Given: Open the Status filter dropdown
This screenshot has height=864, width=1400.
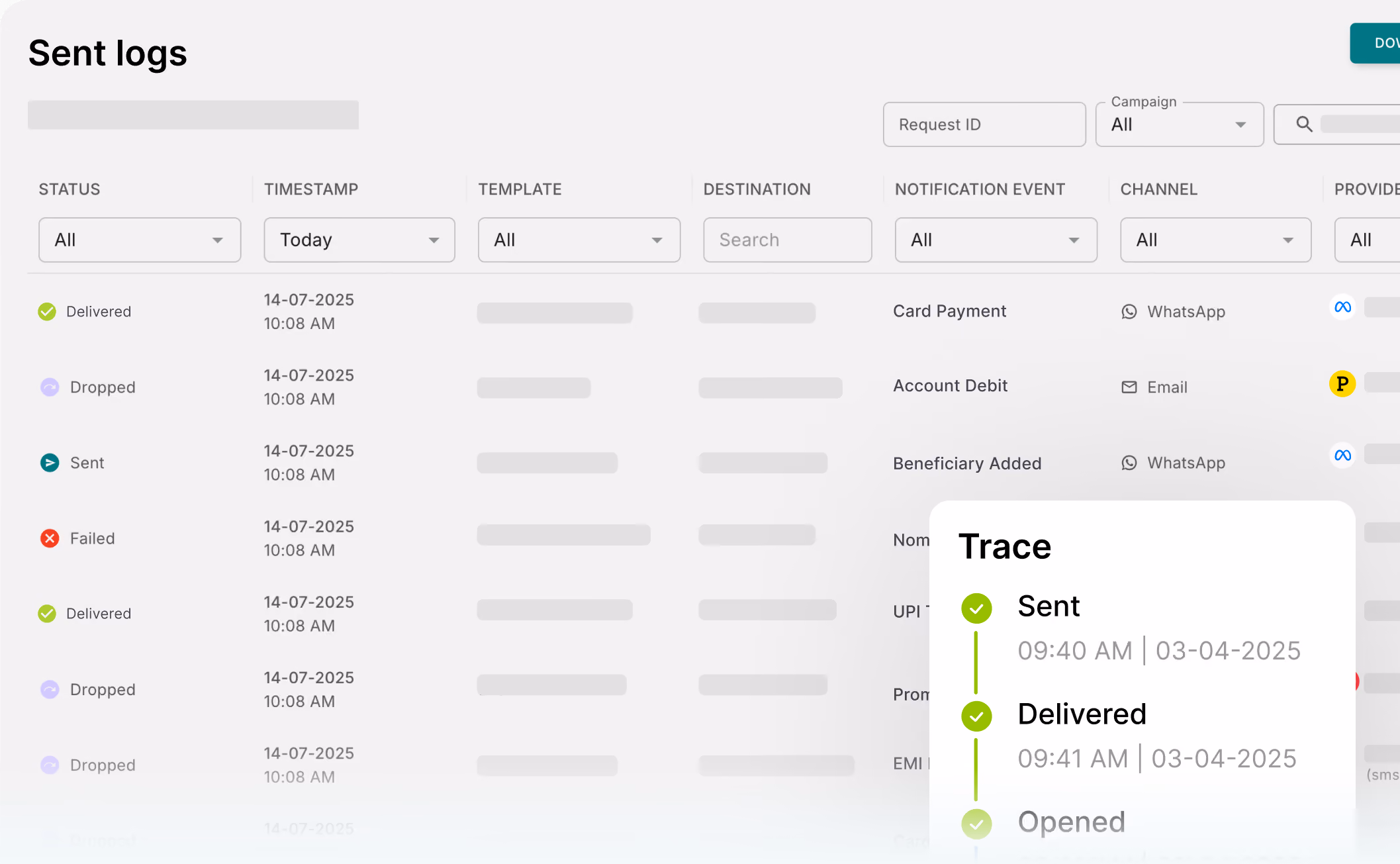Looking at the screenshot, I should [140, 240].
